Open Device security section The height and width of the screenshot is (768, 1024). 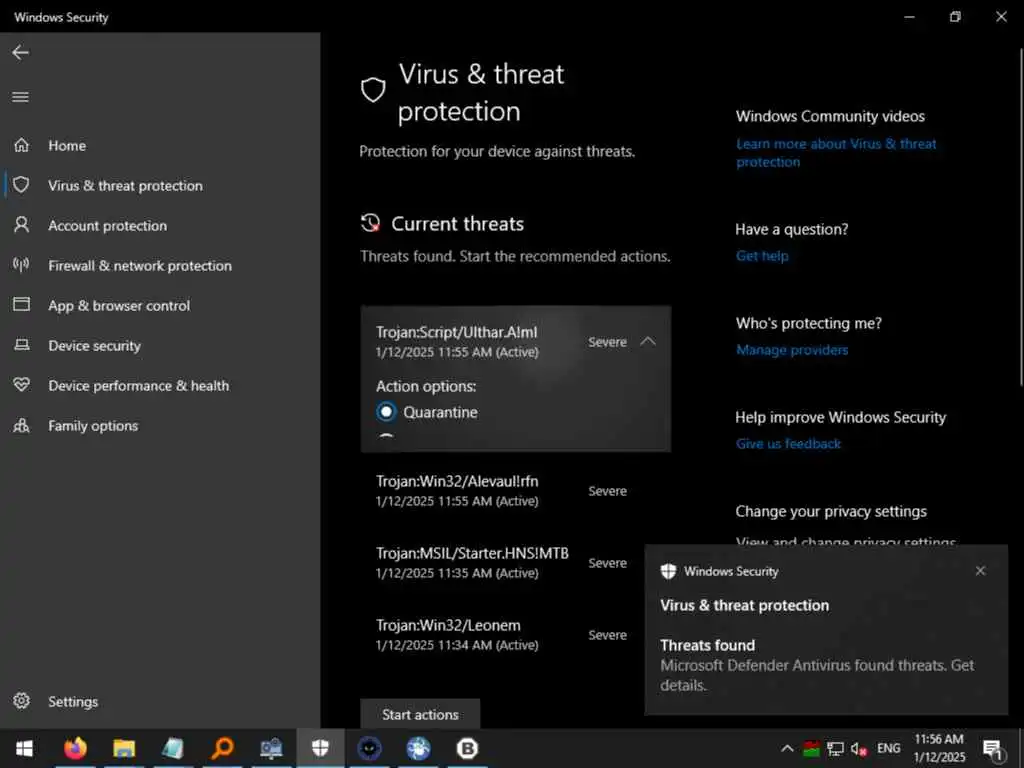(95, 345)
